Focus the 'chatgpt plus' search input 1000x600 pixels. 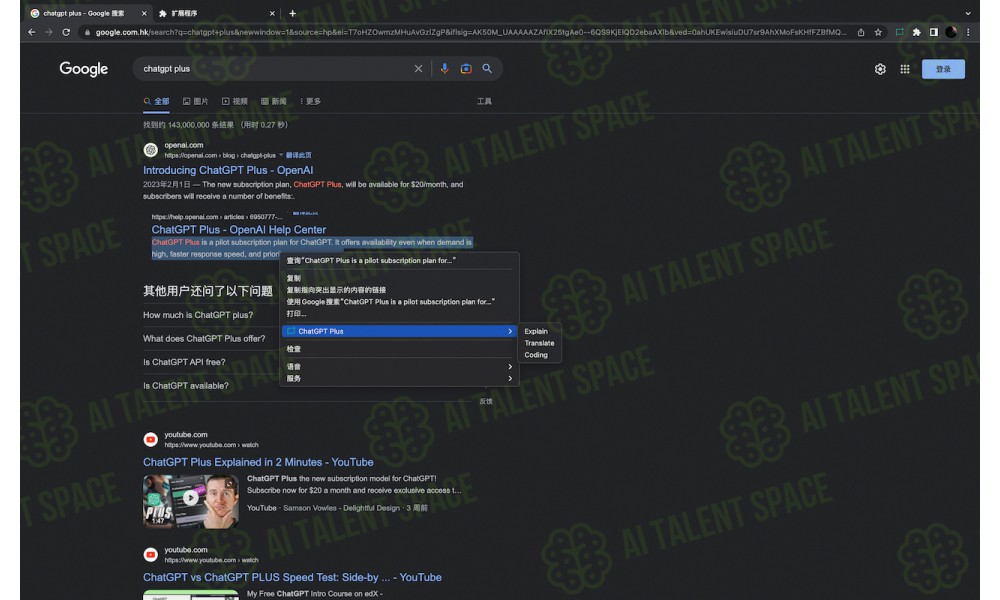pyautogui.click(x=274, y=69)
